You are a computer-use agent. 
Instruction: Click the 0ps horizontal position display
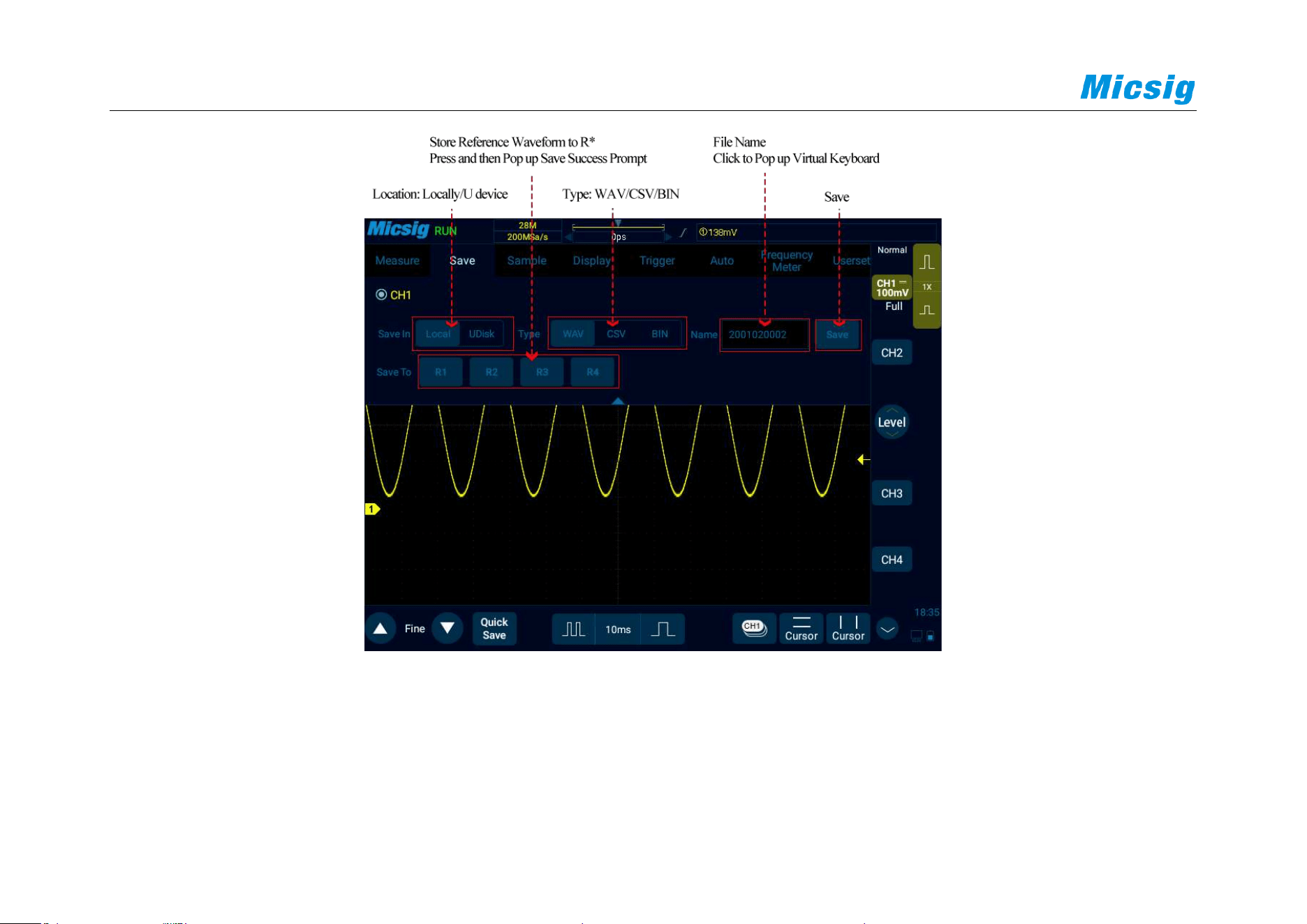point(619,237)
